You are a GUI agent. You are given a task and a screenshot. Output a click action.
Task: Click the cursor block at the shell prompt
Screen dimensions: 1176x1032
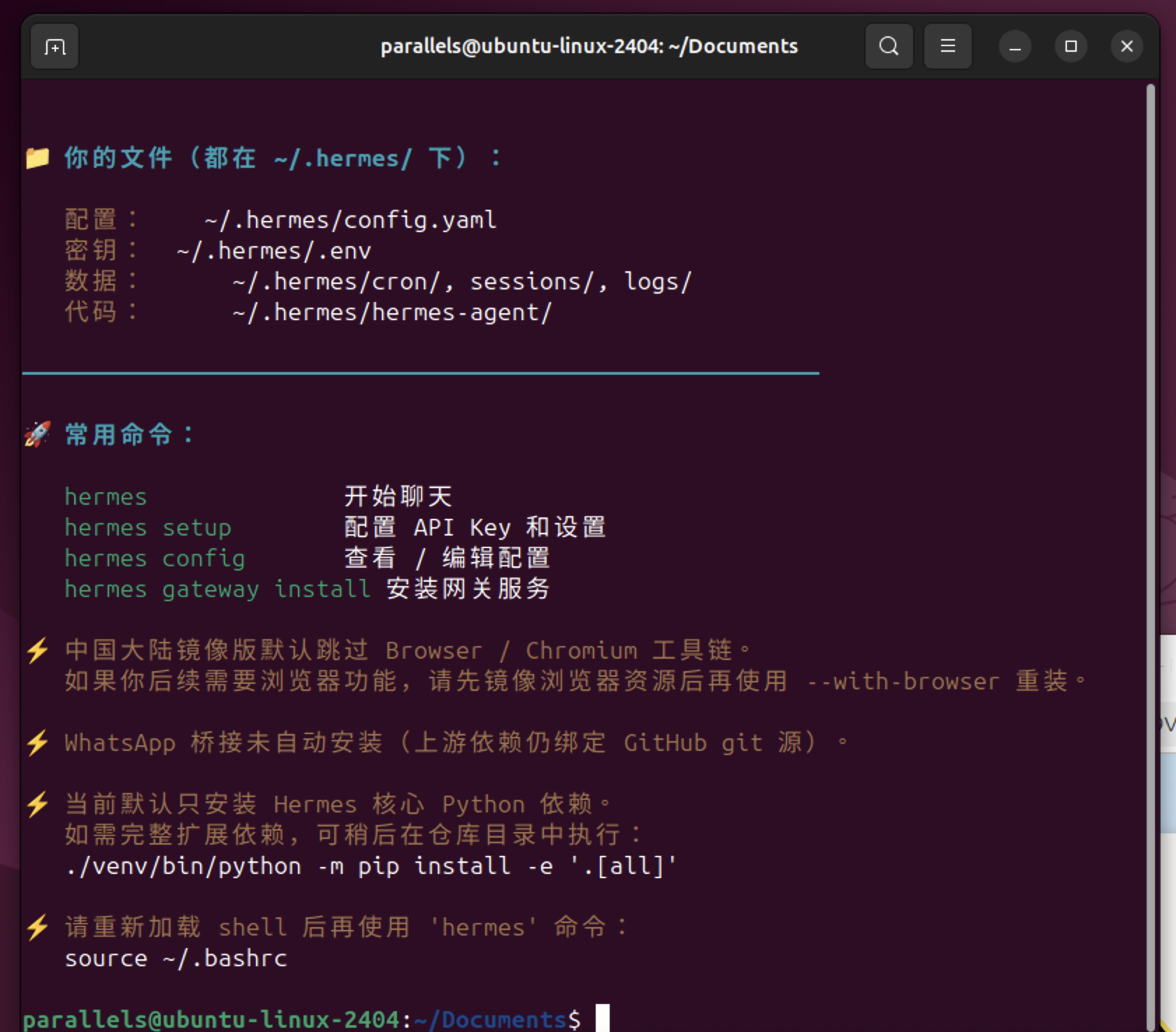click(602, 1018)
